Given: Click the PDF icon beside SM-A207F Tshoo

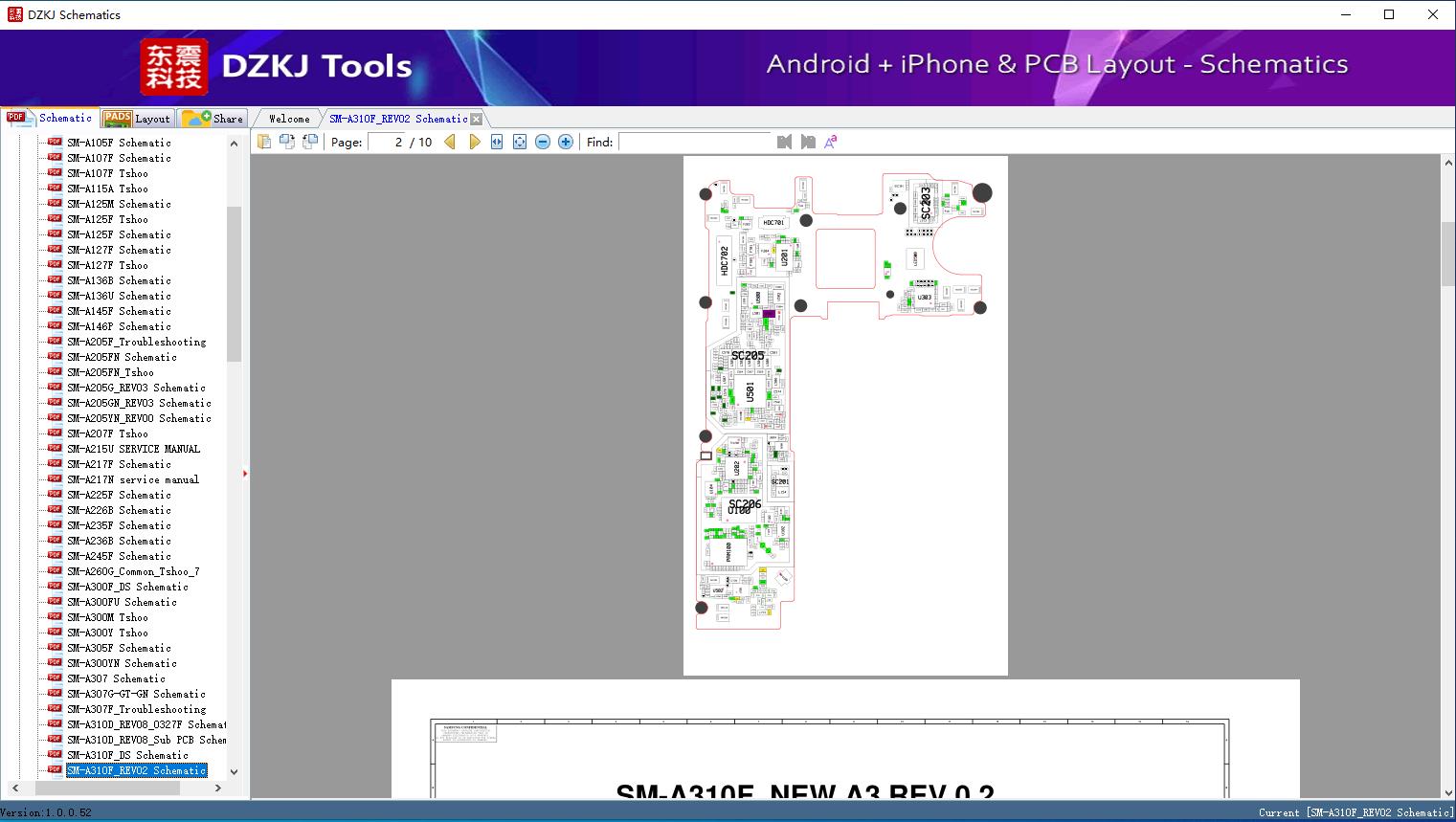Looking at the screenshot, I should click(55, 433).
